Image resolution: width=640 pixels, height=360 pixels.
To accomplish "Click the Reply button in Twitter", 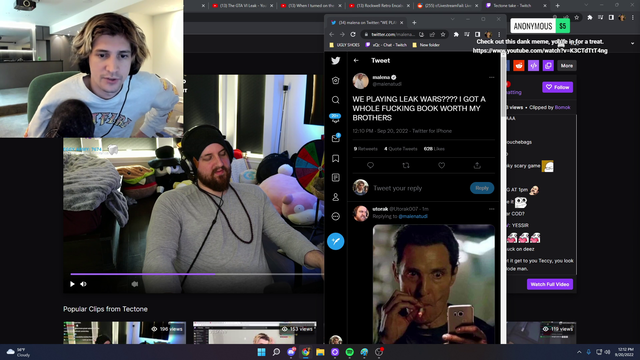I will [482, 188].
